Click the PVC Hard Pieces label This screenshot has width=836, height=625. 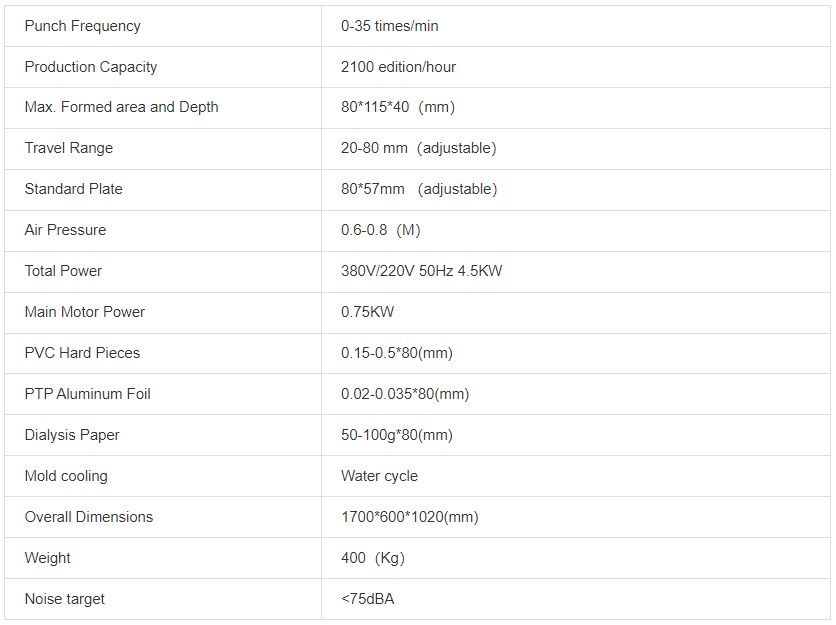point(82,353)
